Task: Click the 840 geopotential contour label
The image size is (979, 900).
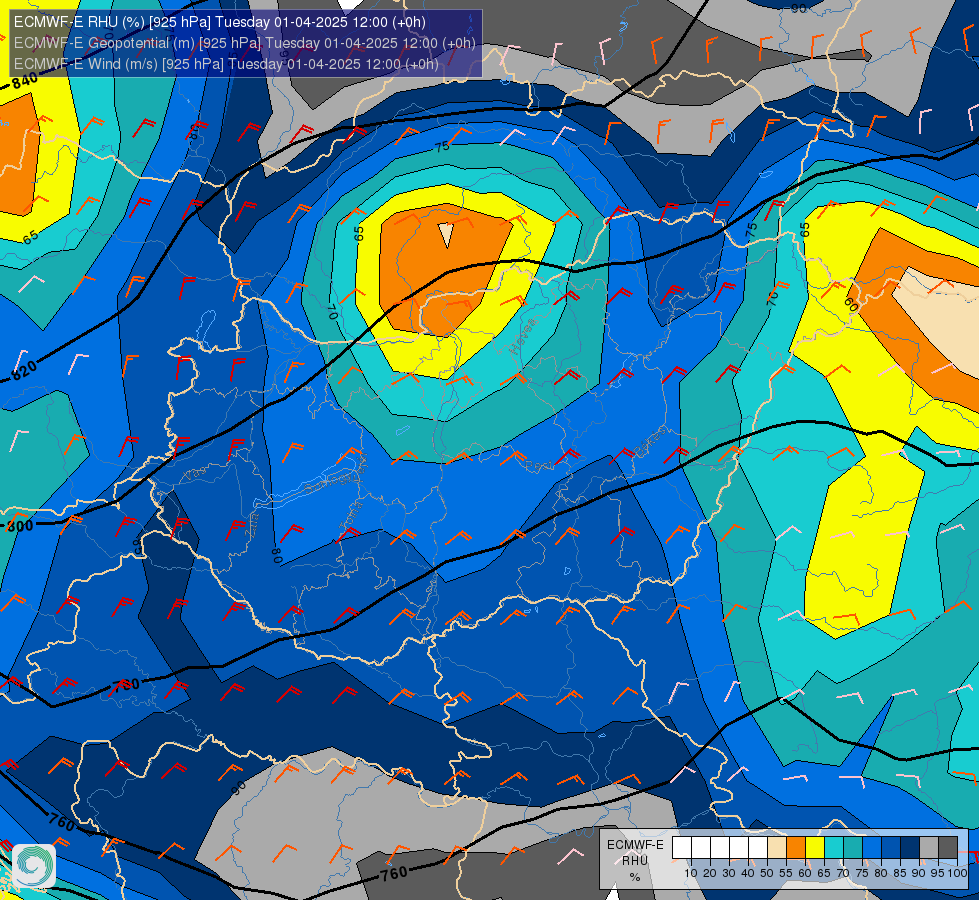Action: (25, 81)
